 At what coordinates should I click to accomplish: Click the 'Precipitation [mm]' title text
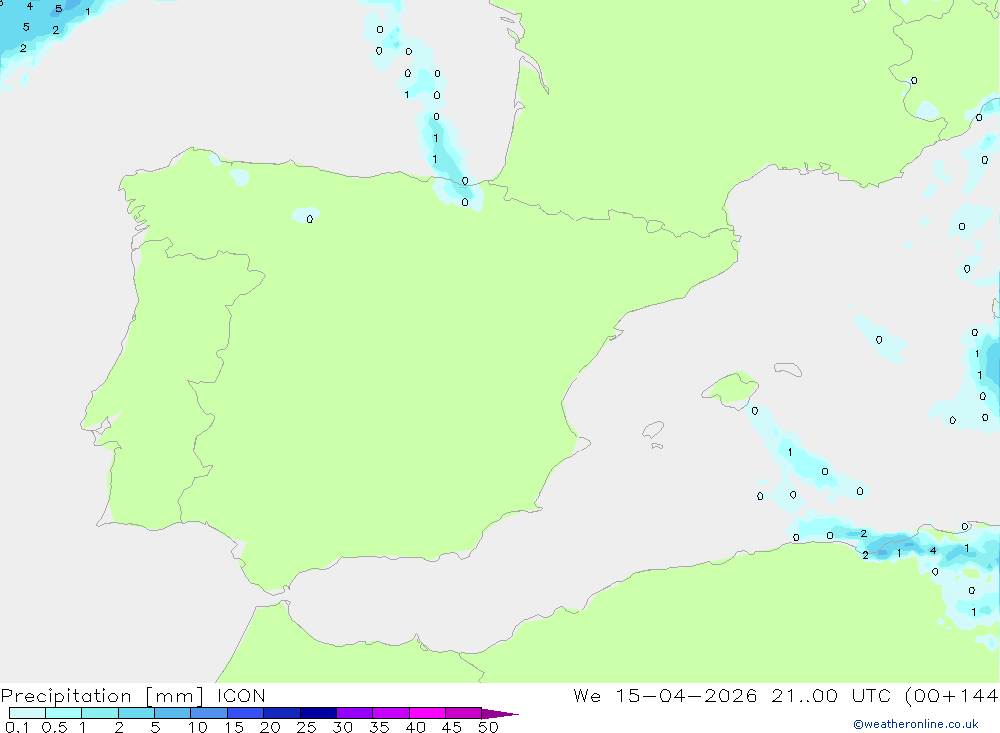102,696
